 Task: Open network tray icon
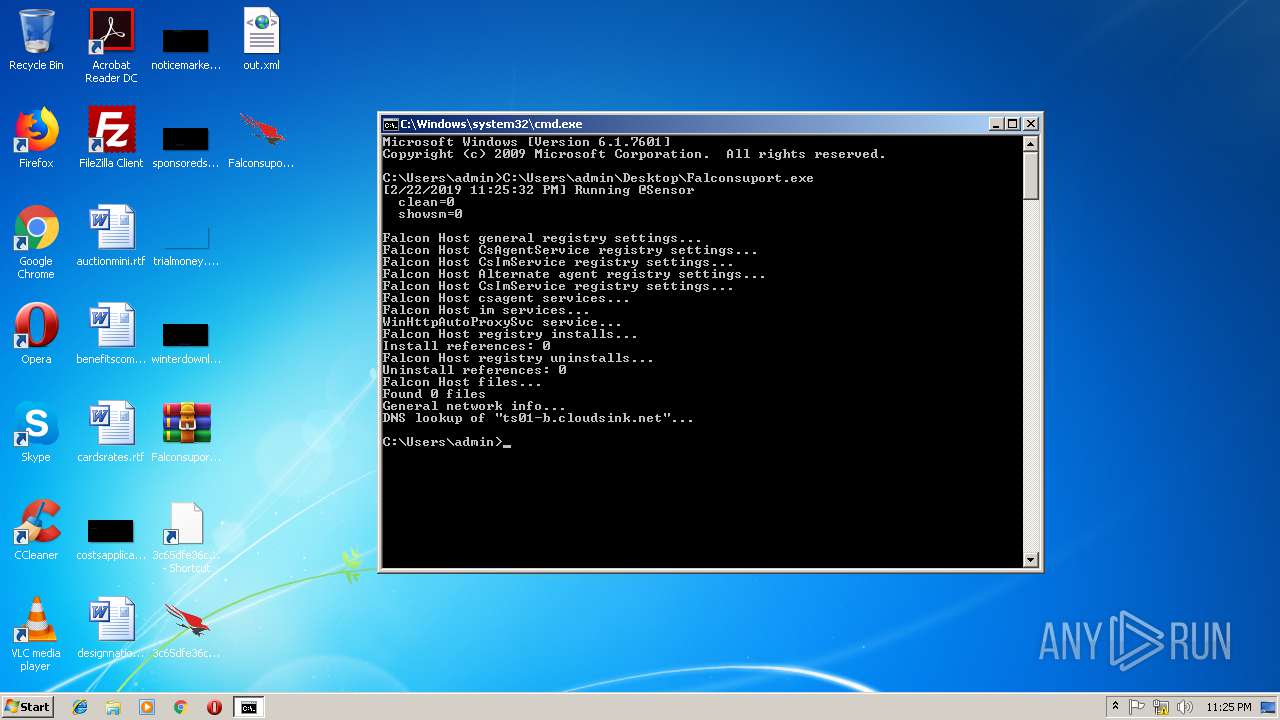[x=1161, y=707]
